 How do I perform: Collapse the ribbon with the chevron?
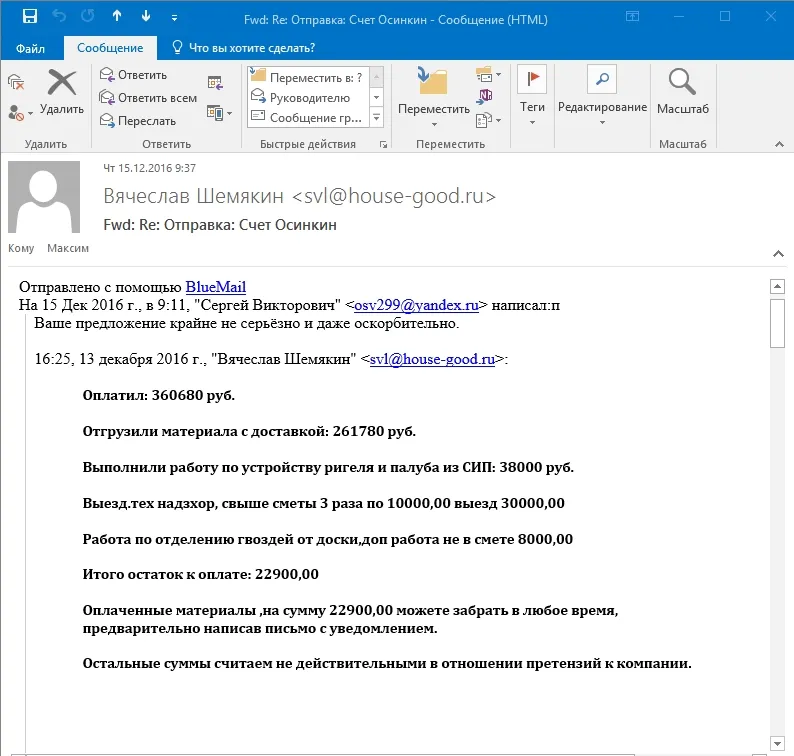click(x=779, y=145)
